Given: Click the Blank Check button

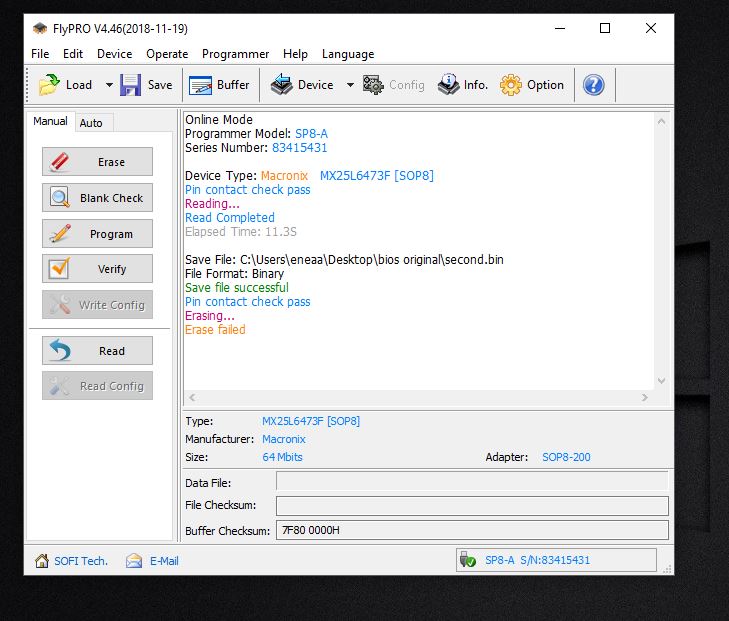Looking at the screenshot, I should point(97,198).
